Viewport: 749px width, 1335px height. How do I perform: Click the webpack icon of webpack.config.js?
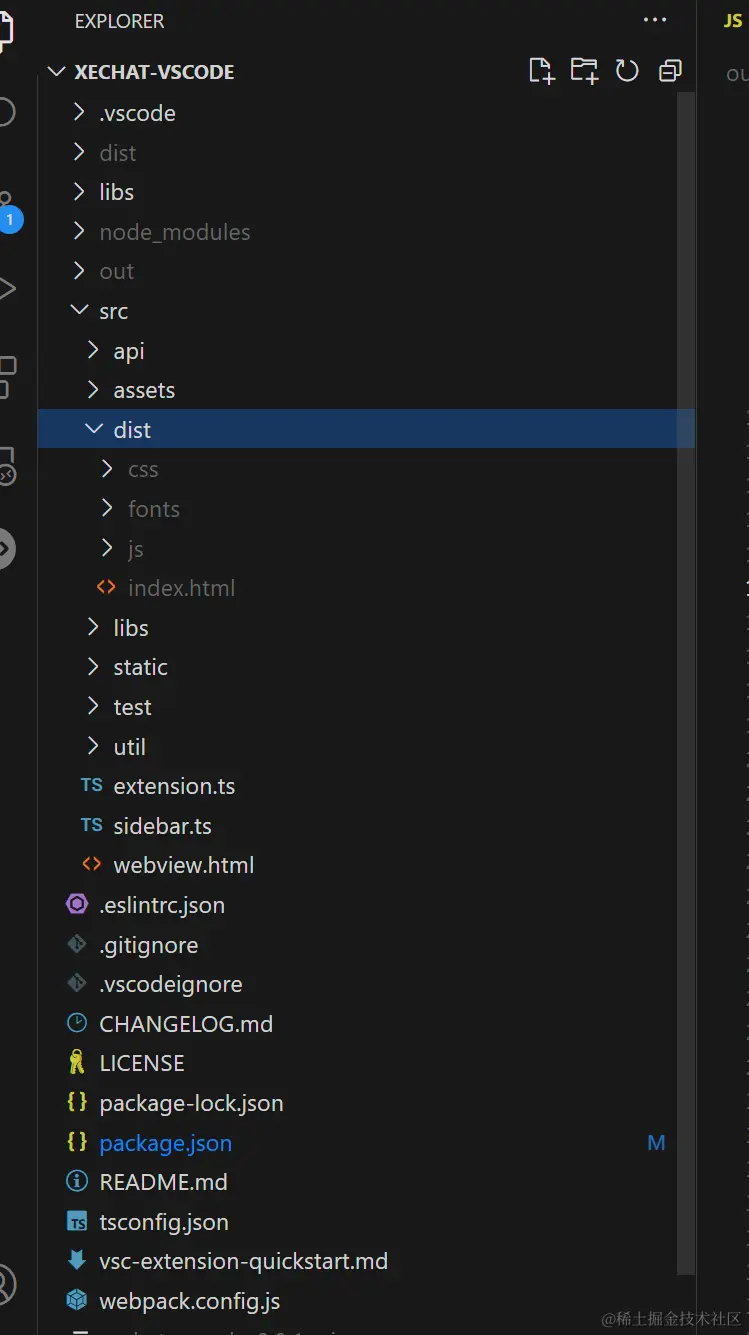[77, 1301]
